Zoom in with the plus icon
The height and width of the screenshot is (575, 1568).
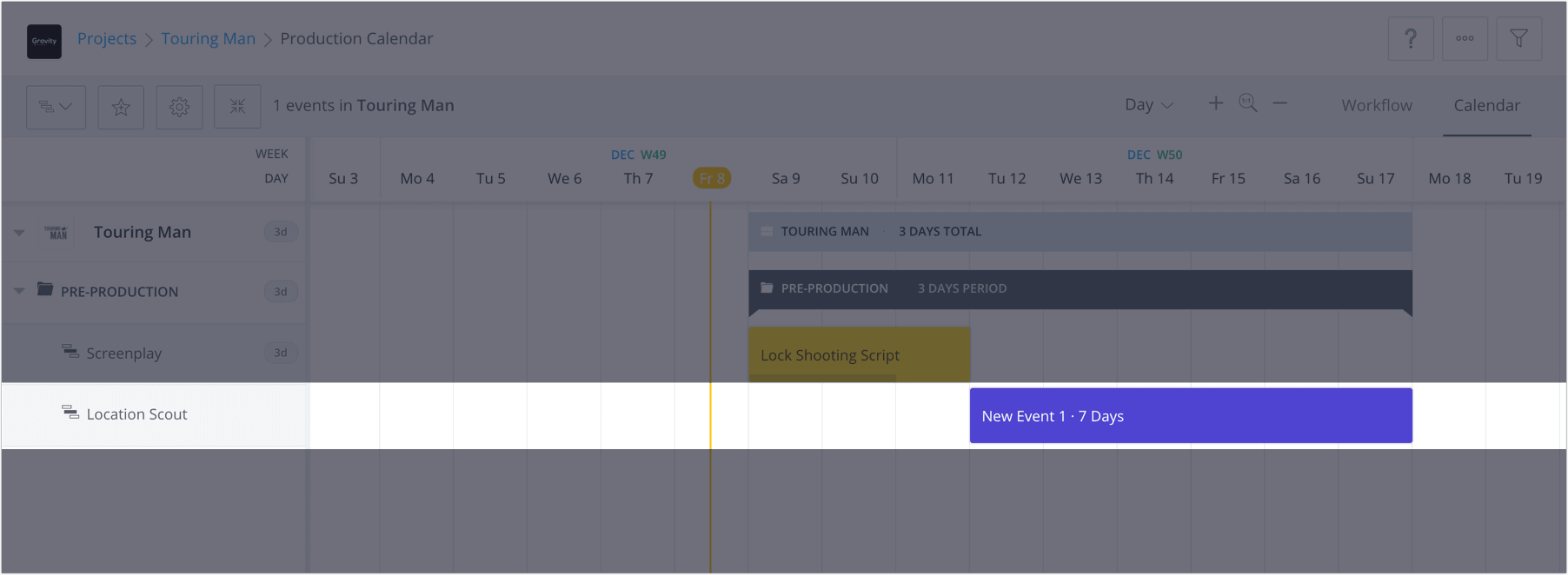click(x=1215, y=102)
